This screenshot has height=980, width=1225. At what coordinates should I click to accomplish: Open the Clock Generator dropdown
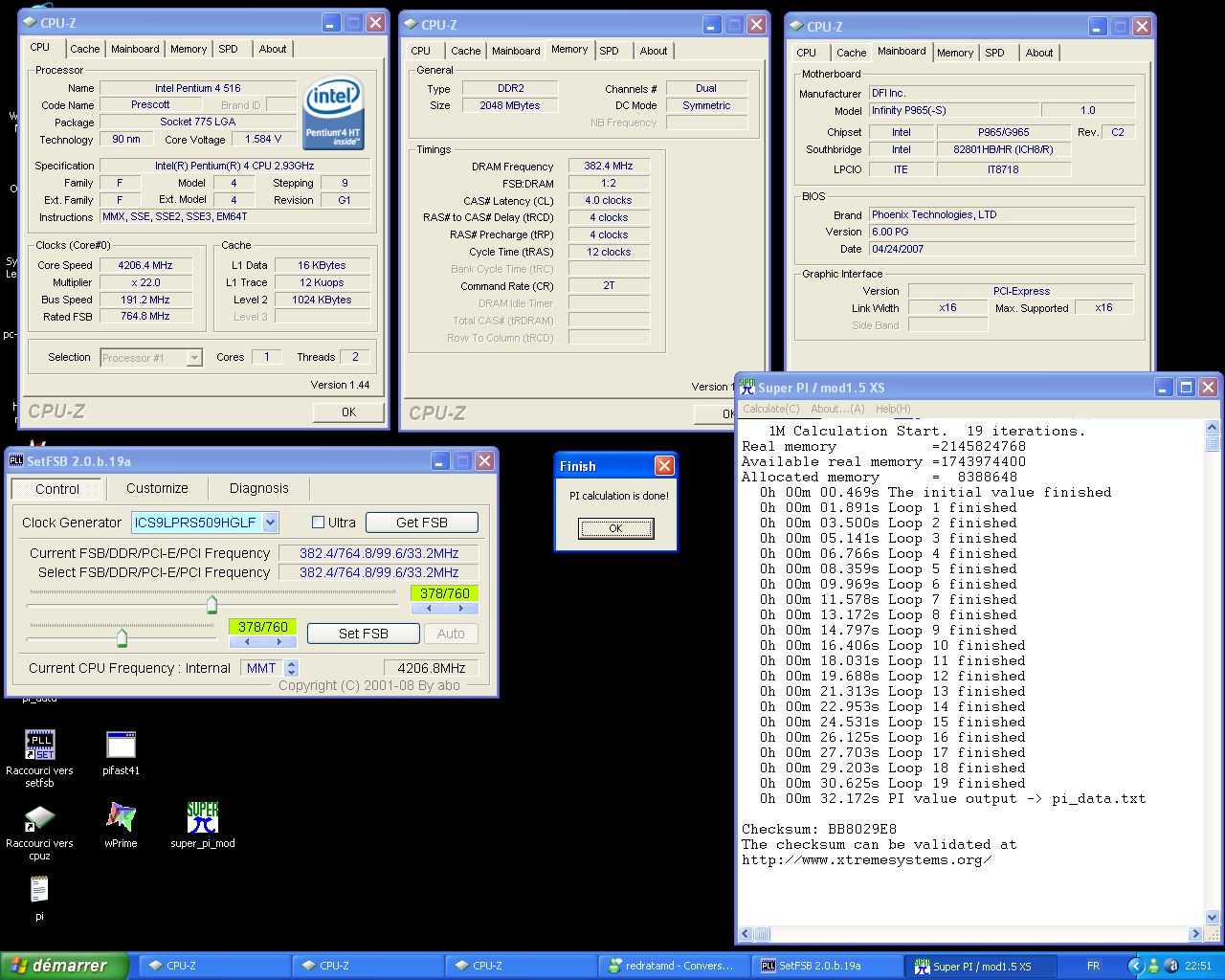[271, 523]
